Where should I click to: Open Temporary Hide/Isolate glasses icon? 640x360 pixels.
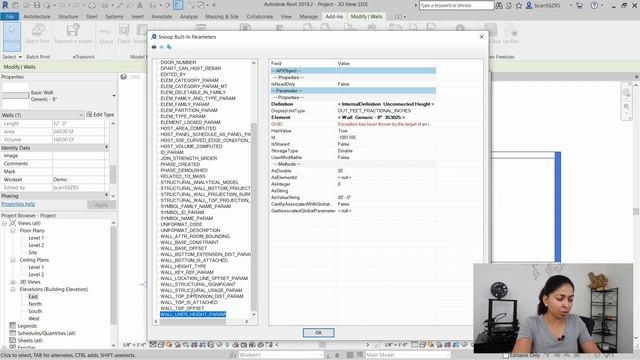click(x=219, y=345)
